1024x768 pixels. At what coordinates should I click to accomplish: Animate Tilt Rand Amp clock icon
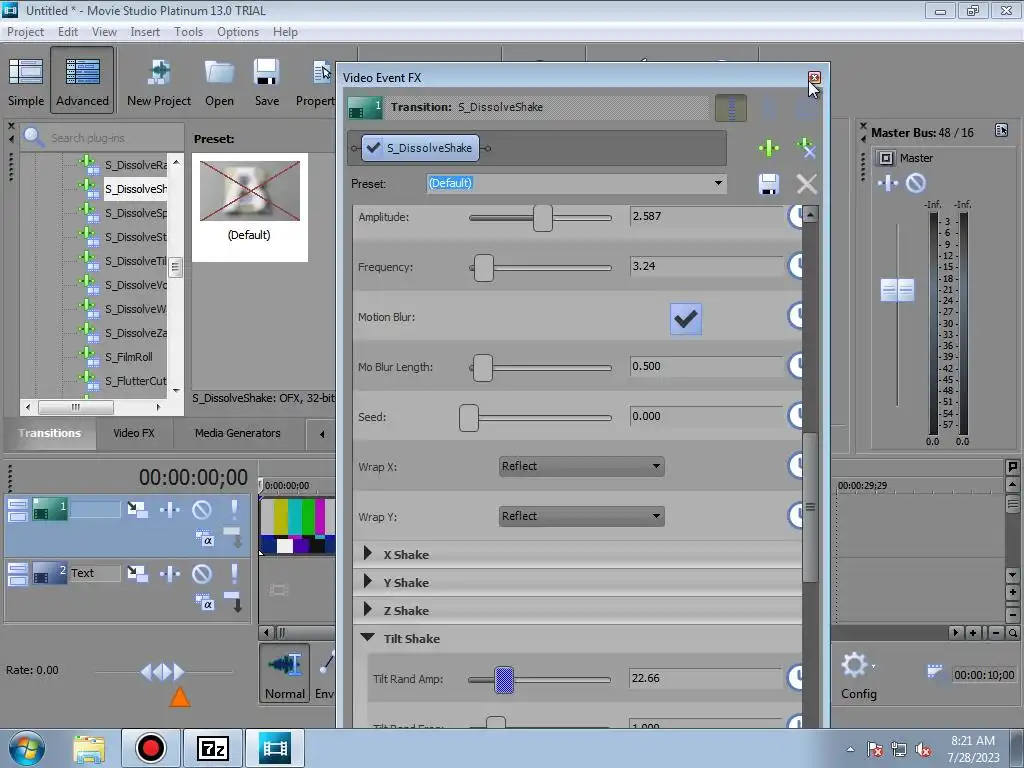795,678
